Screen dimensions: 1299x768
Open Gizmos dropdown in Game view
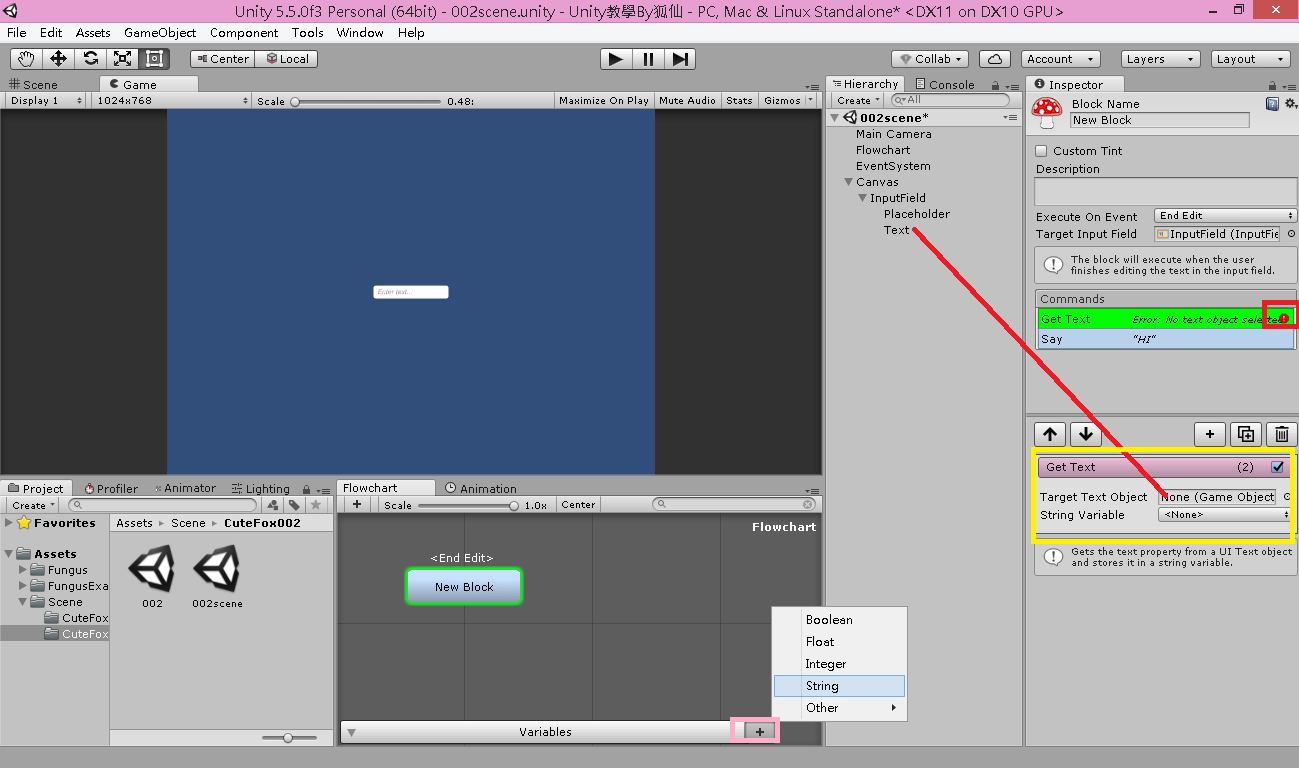[788, 100]
